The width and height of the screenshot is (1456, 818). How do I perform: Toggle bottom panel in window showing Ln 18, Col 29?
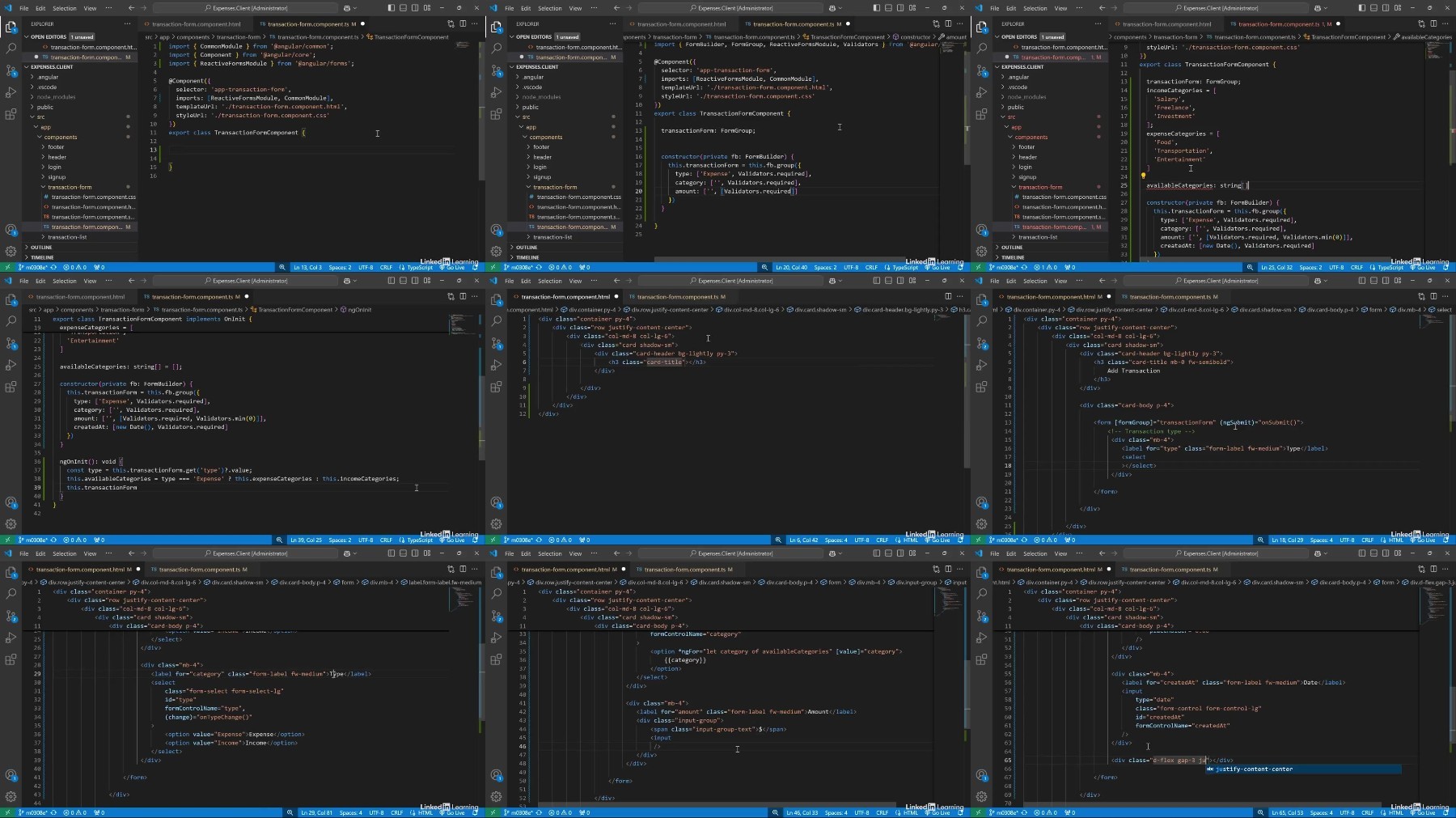1373,281
